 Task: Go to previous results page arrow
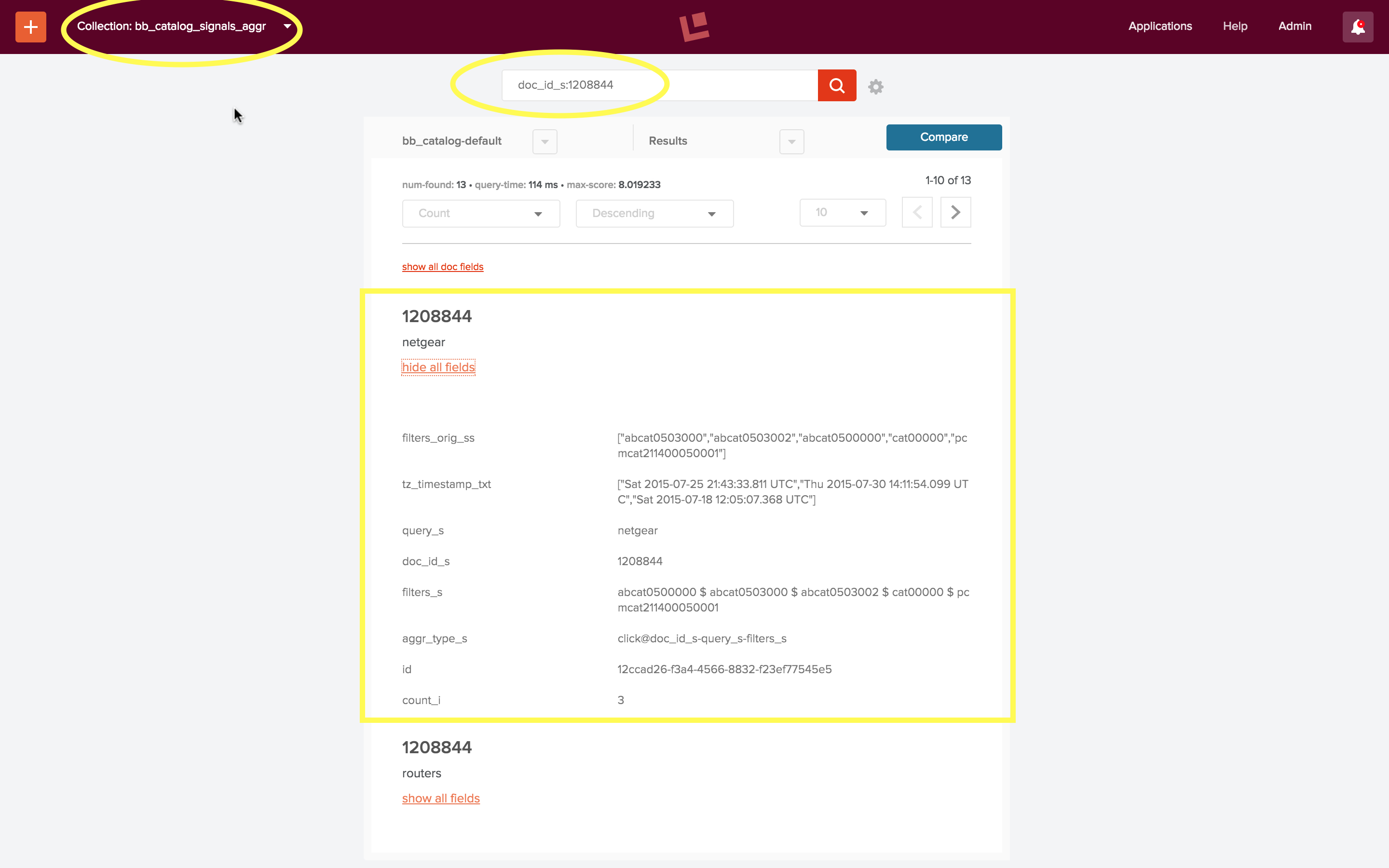(917, 212)
